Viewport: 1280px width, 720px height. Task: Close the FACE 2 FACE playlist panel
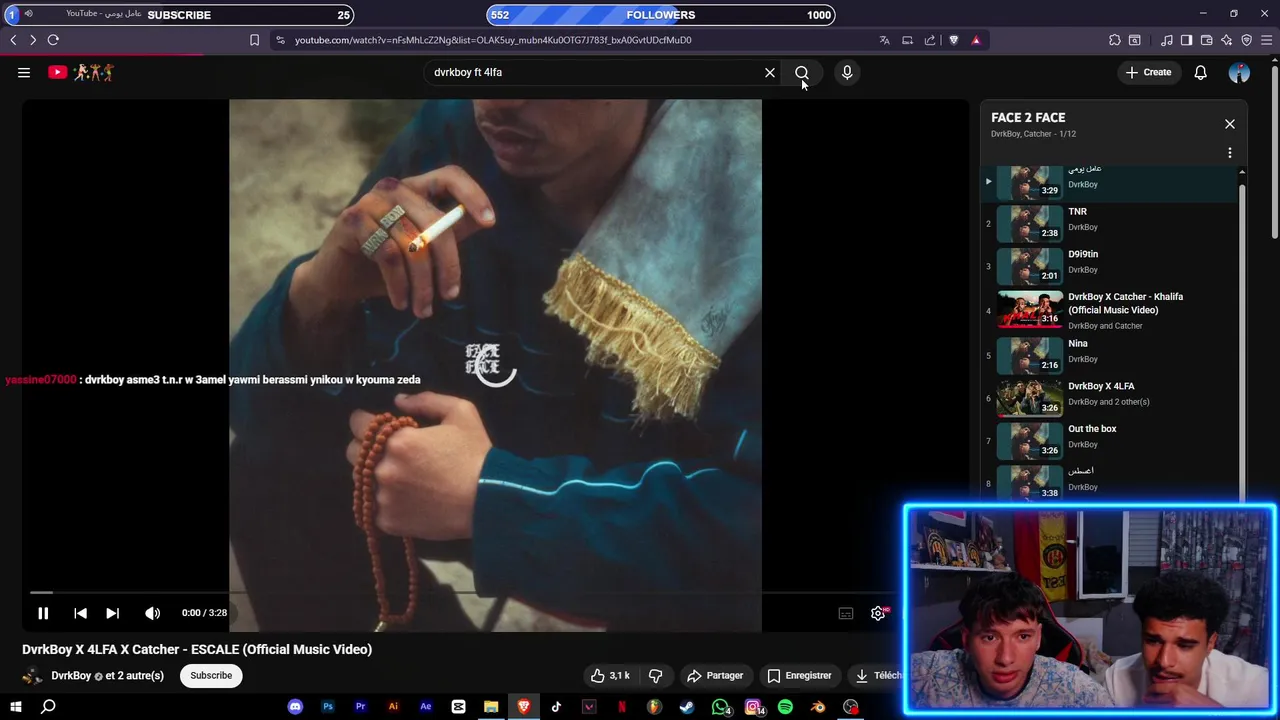pyautogui.click(x=1230, y=124)
